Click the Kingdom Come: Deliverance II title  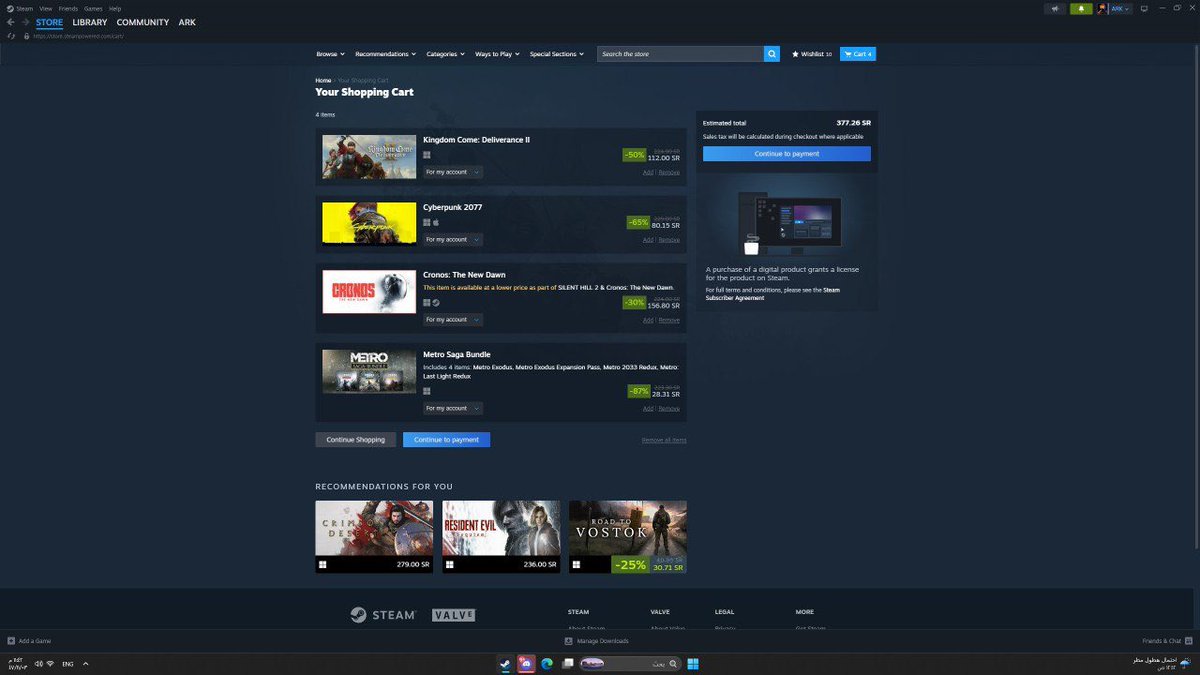tap(476, 140)
